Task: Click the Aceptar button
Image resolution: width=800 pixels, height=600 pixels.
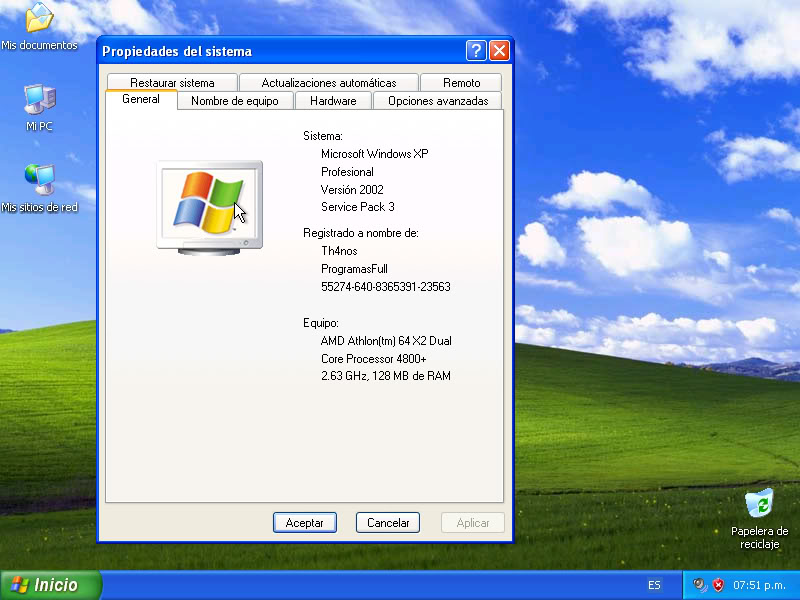Action: [304, 522]
